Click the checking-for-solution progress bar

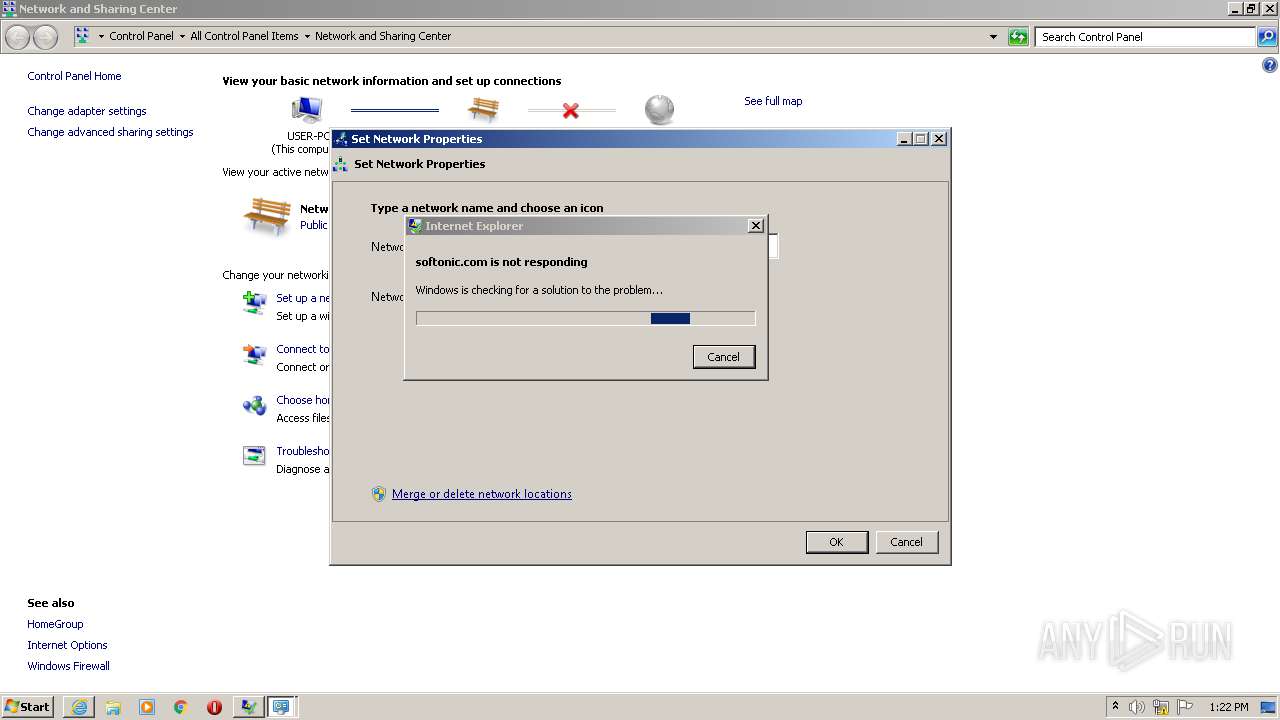coord(586,318)
